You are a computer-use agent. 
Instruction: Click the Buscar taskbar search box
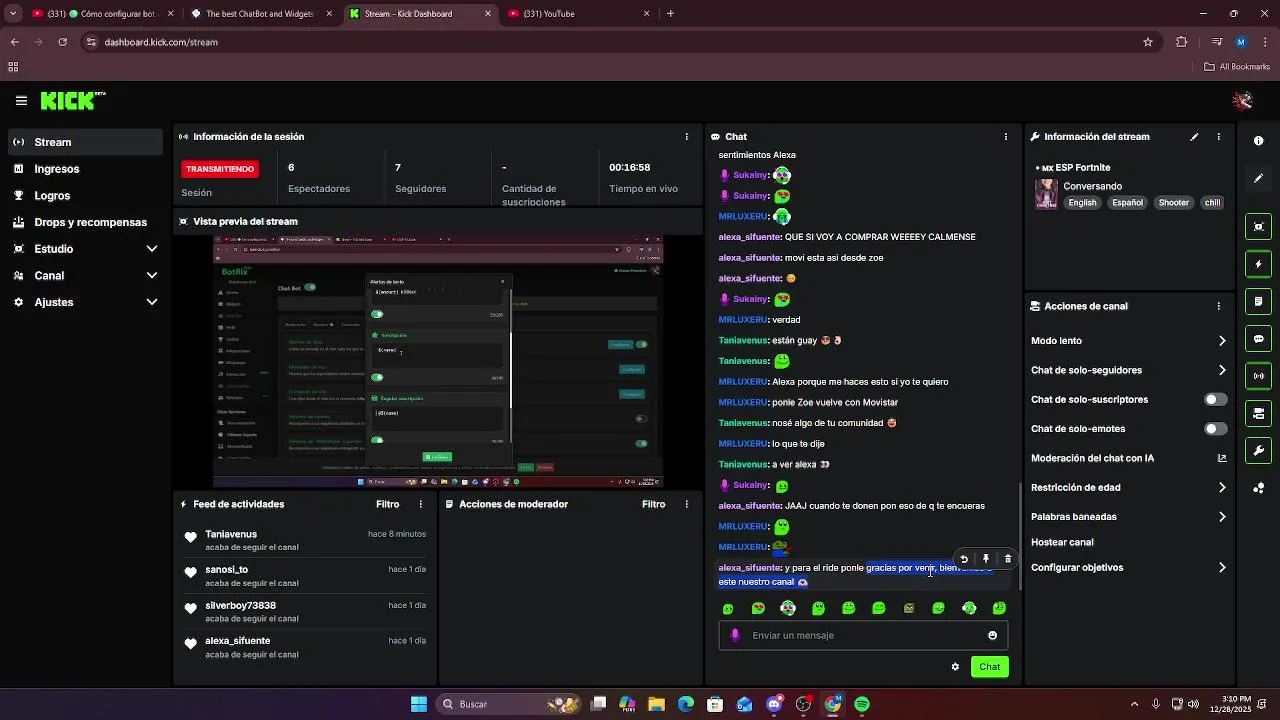pyautogui.click(x=510, y=705)
